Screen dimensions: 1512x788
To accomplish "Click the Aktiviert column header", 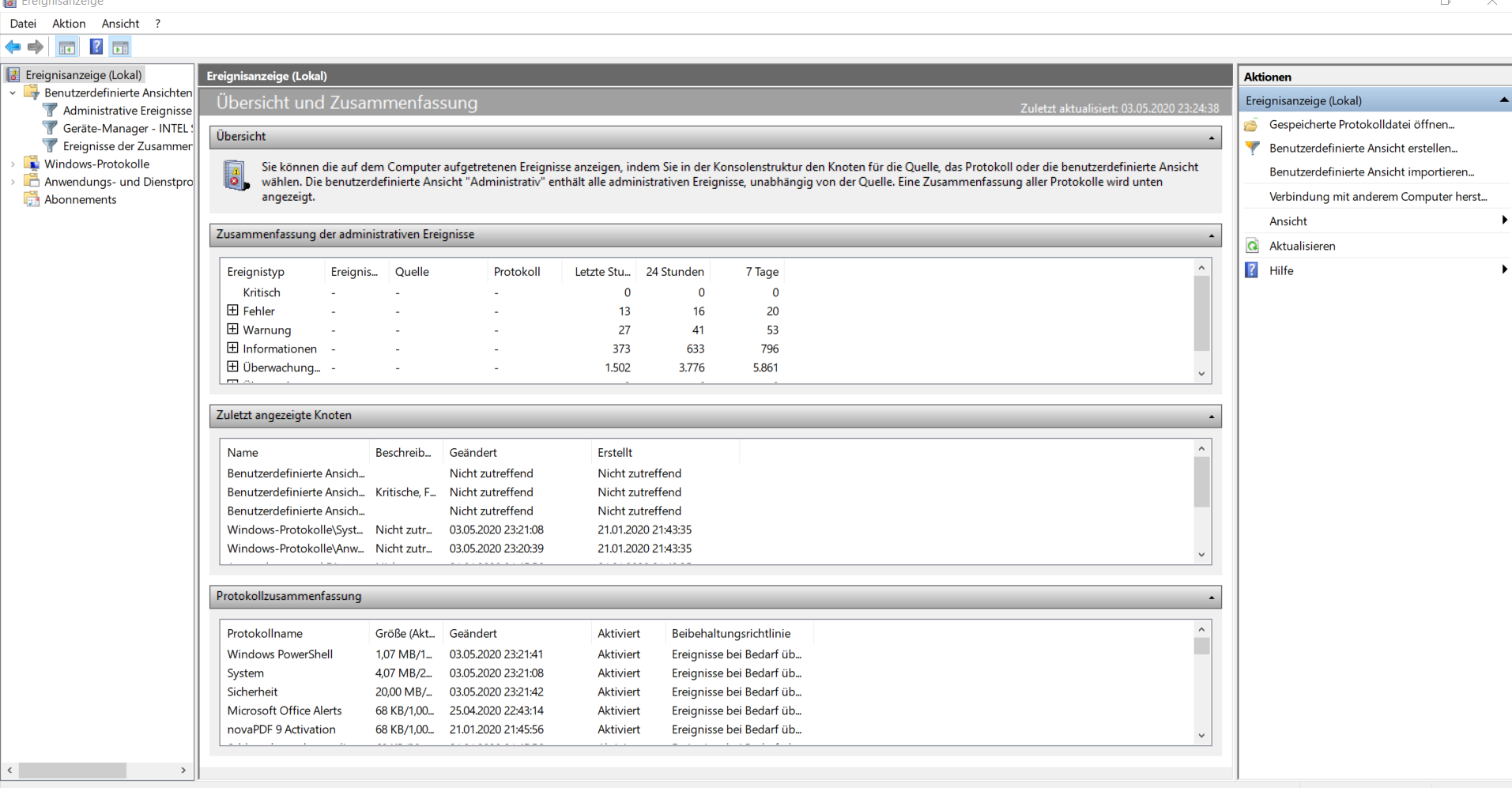I will tap(628, 634).
